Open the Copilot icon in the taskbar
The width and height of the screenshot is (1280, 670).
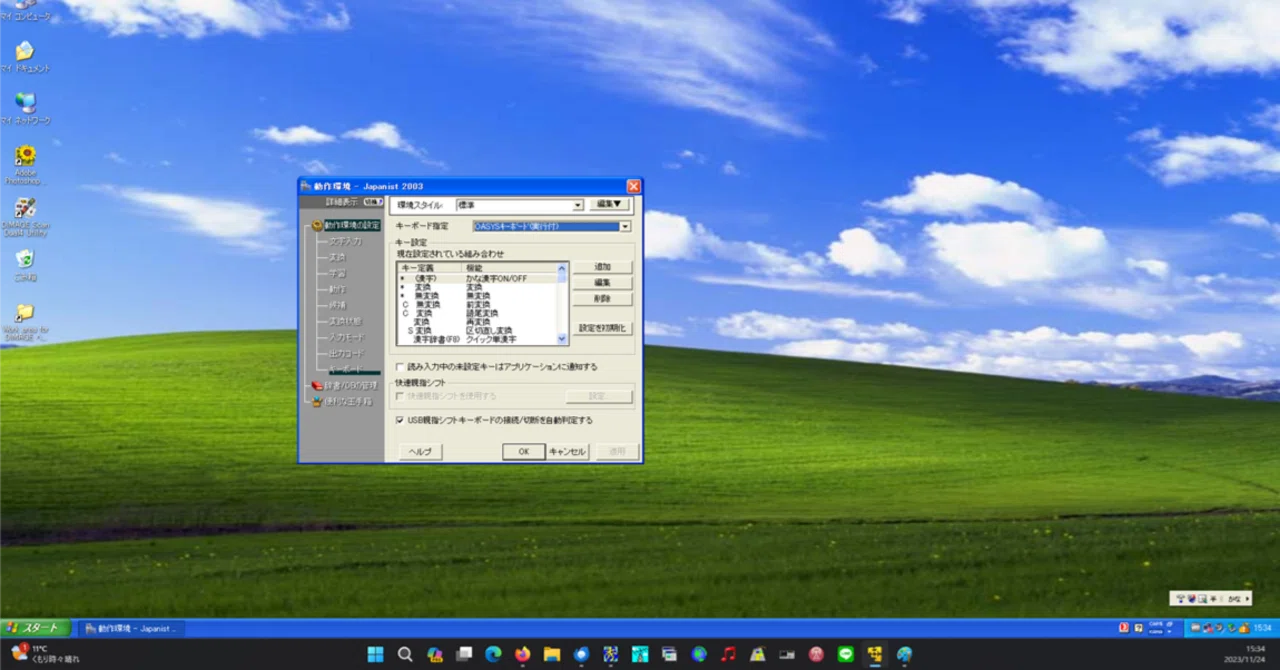434,654
